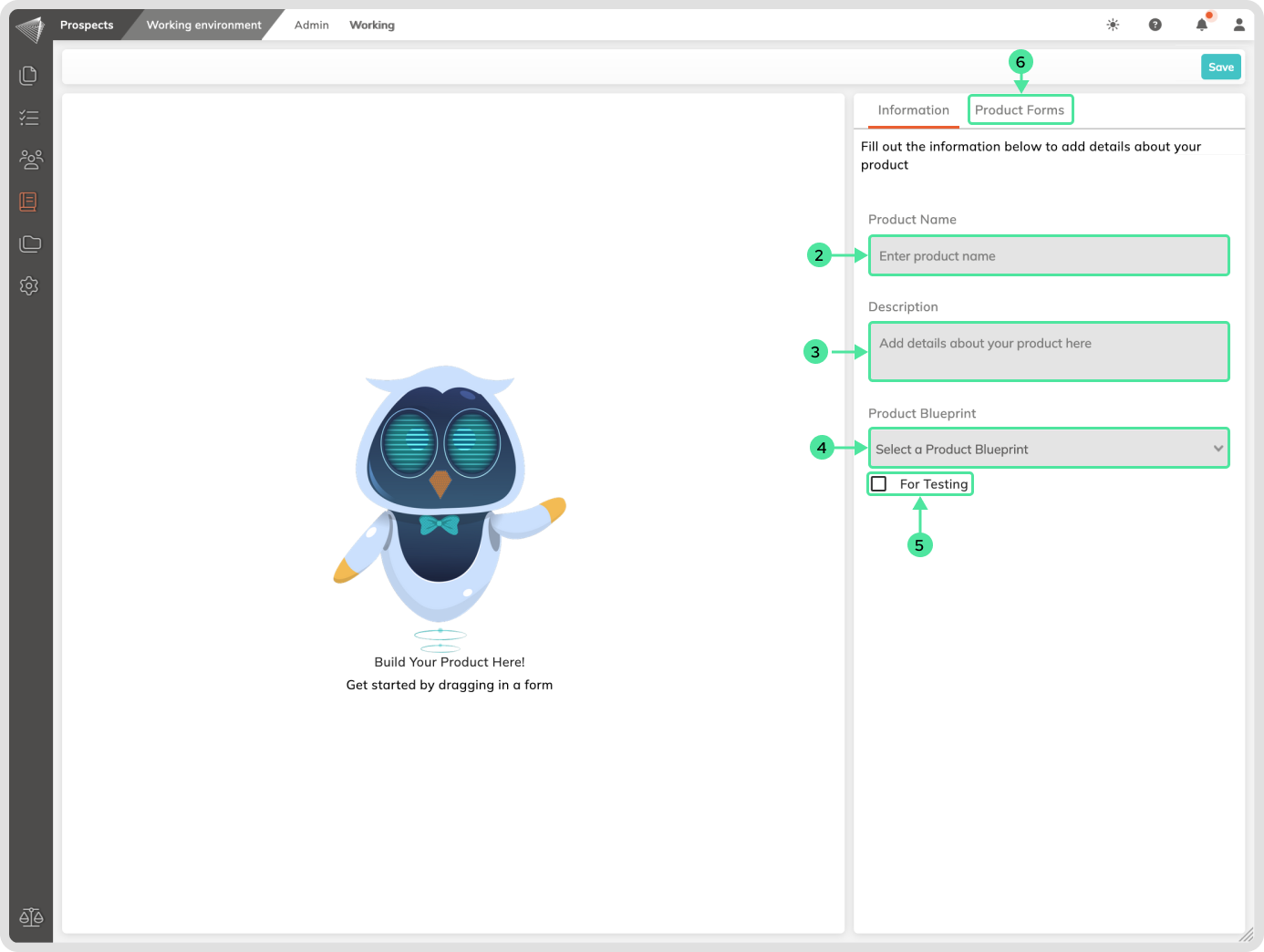1264x952 pixels.
Task: Click the app logo in the top-left corner
Action: (x=30, y=28)
